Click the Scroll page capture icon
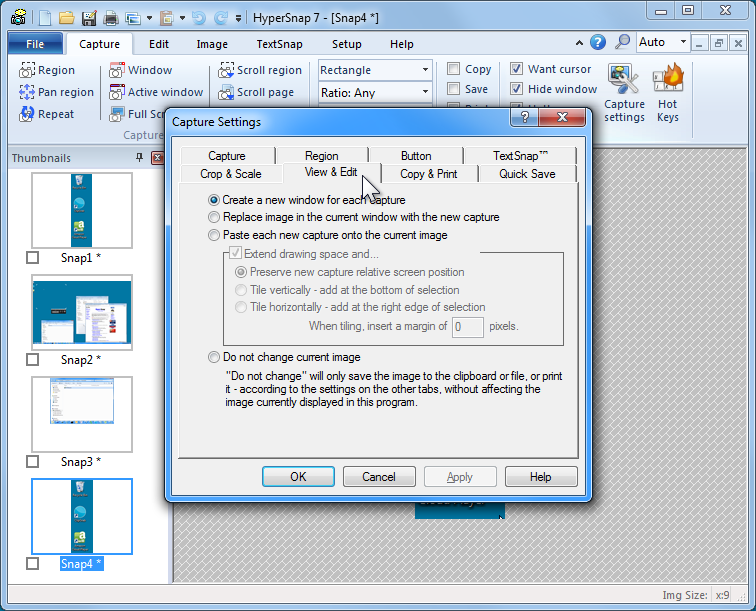Image resolution: width=756 pixels, height=611 pixels. tap(227, 93)
